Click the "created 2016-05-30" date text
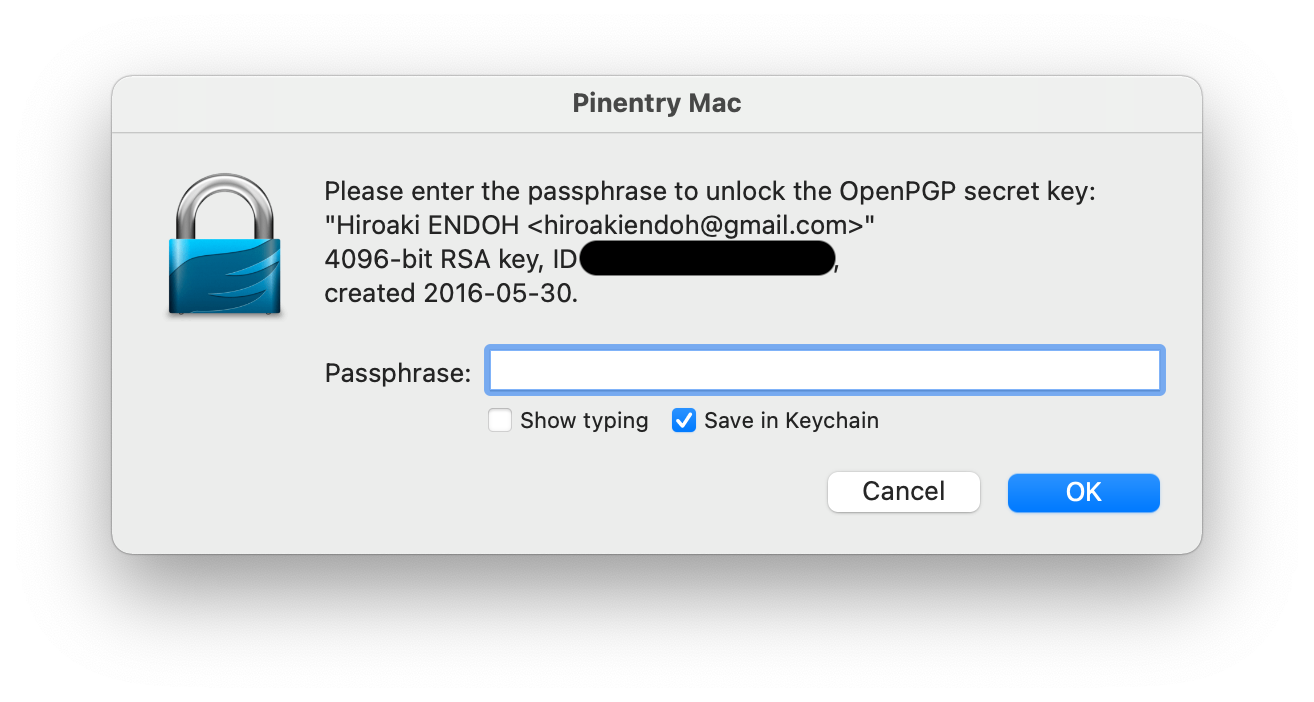The width and height of the screenshot is (1314, 702). click(x=450, y=293)
